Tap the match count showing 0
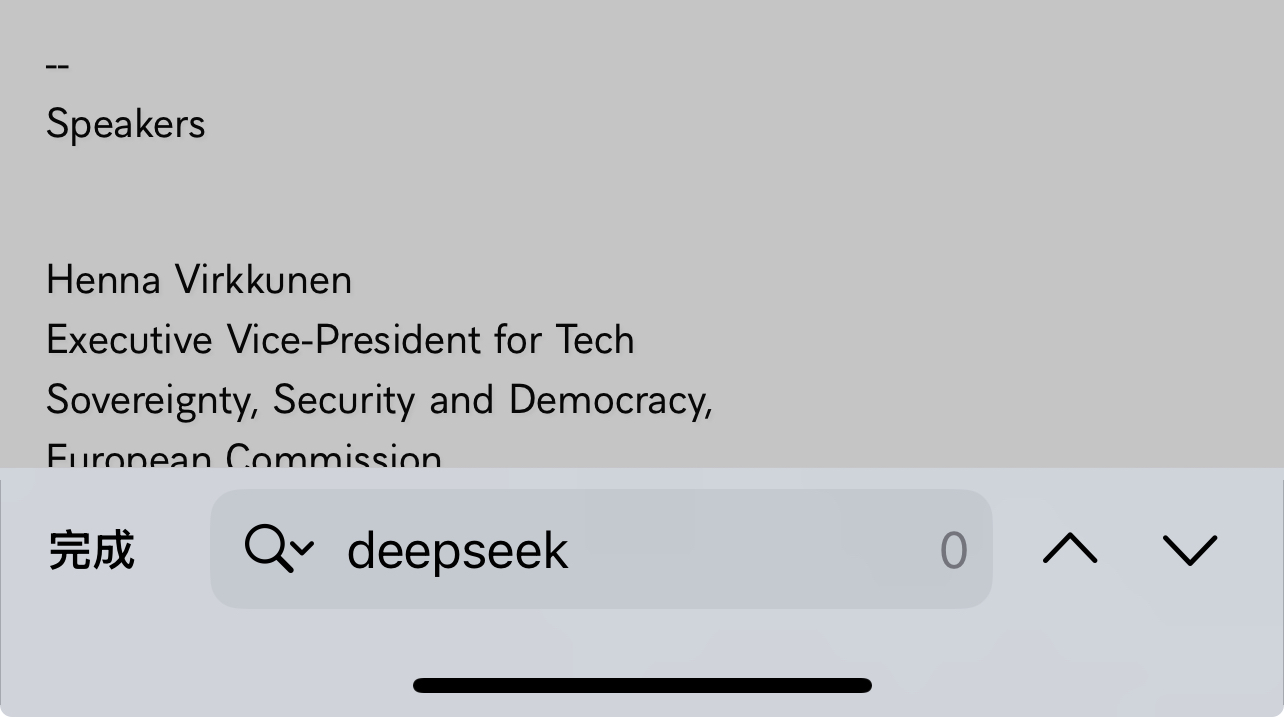The height and width of the screenshot is (717, 1284). (x=953, y=550)
